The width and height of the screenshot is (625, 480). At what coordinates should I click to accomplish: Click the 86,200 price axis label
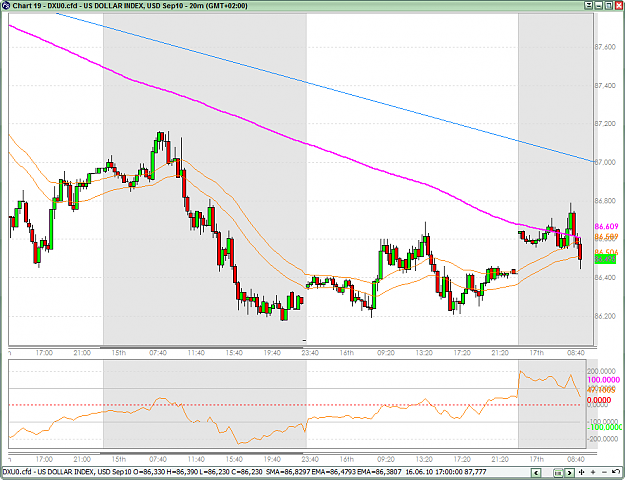point(605,317)
